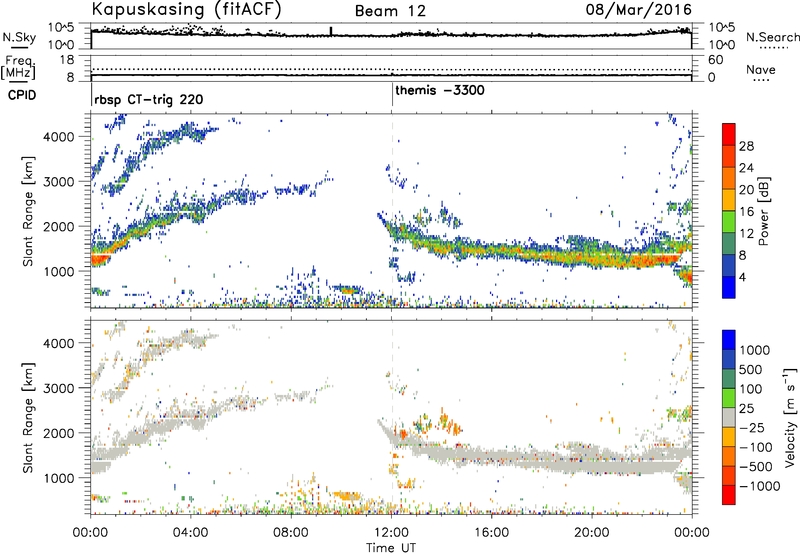This screenshot has height=554, width=800.
Task: Click the 3000 tick on velocity panel axis
Action: point(59,388)
